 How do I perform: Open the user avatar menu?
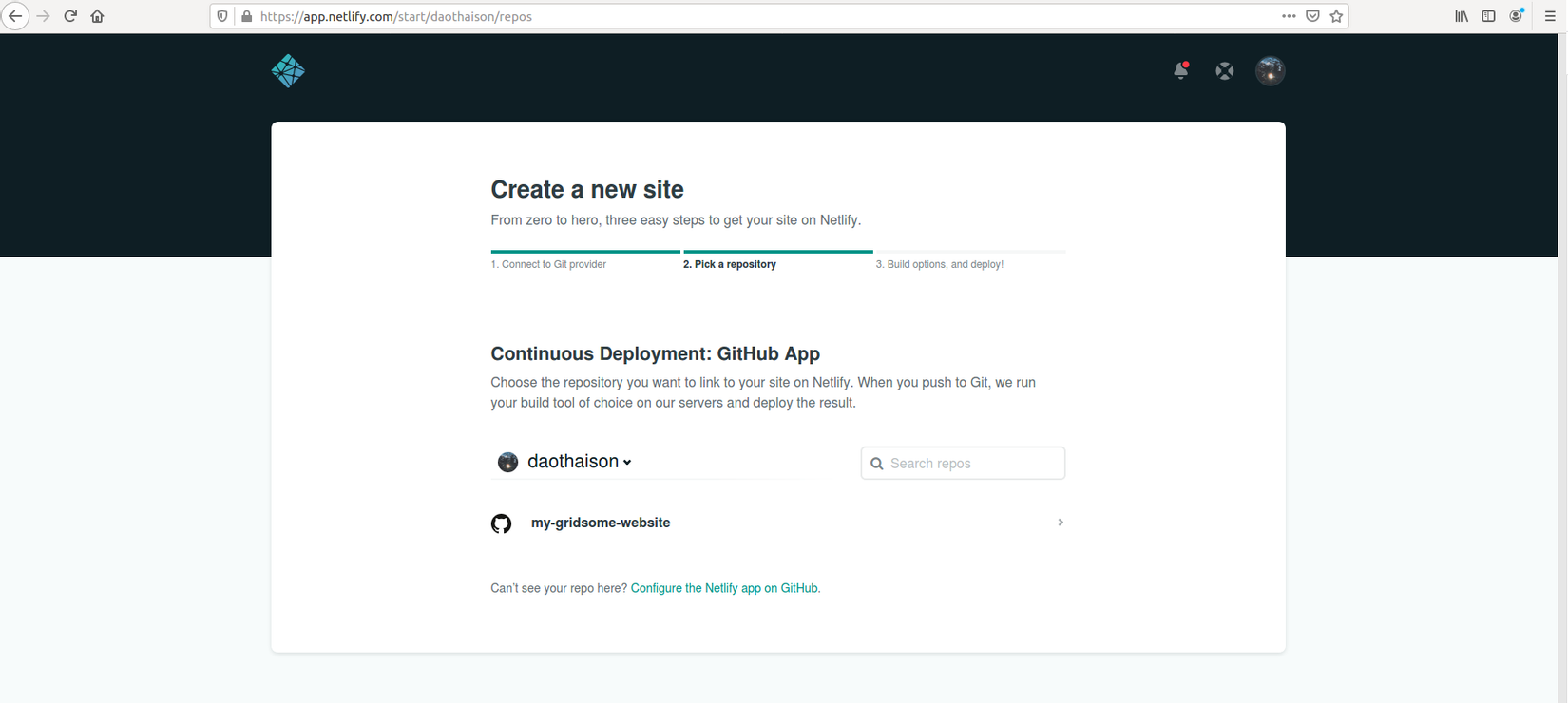[x=1271, y=70]
